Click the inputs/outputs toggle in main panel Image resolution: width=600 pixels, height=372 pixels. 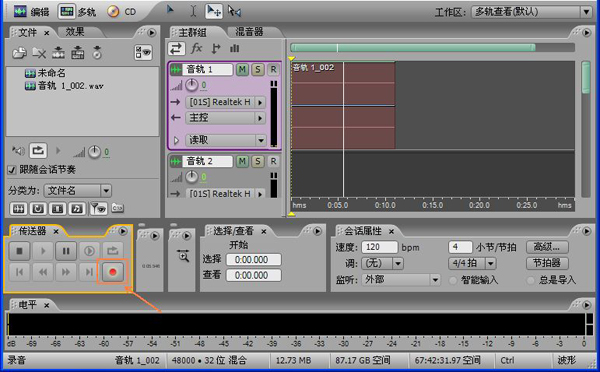pos(176,49)
